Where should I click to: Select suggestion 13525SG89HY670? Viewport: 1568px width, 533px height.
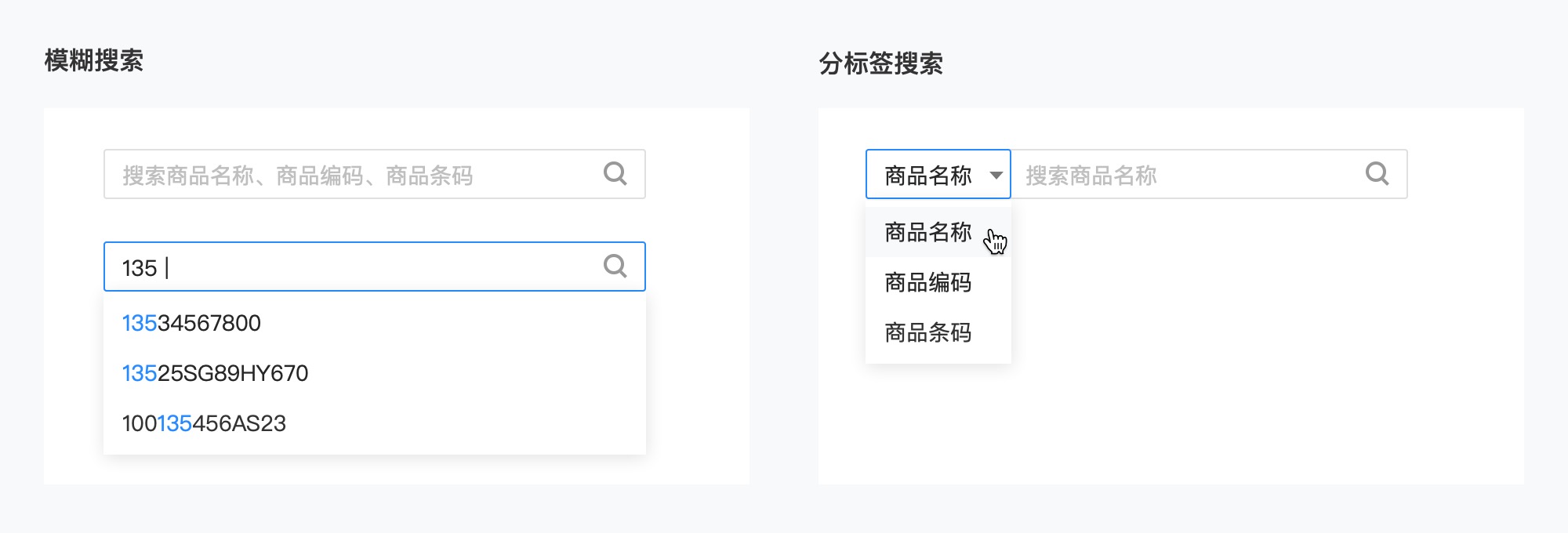[375, 373]
